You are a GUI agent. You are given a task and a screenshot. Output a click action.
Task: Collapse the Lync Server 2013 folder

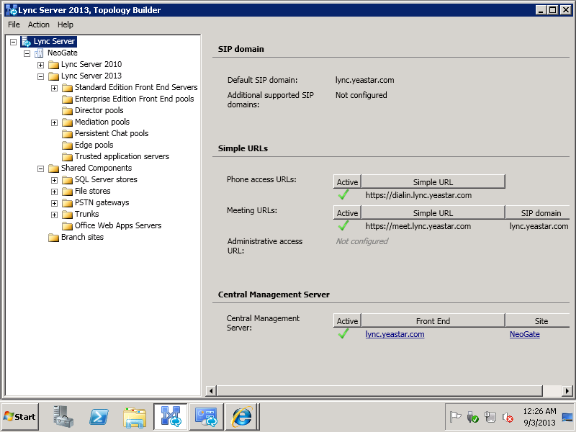point(40,76)
